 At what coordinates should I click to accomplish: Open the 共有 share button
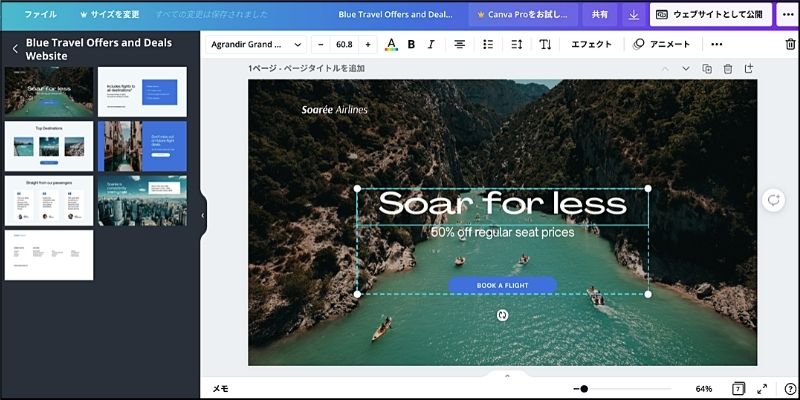pos(599,14)
